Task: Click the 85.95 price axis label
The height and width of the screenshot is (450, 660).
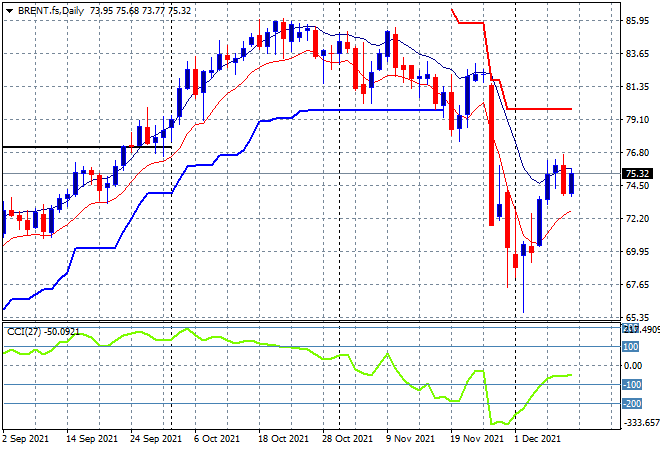Action: click(x=637, y=20)
